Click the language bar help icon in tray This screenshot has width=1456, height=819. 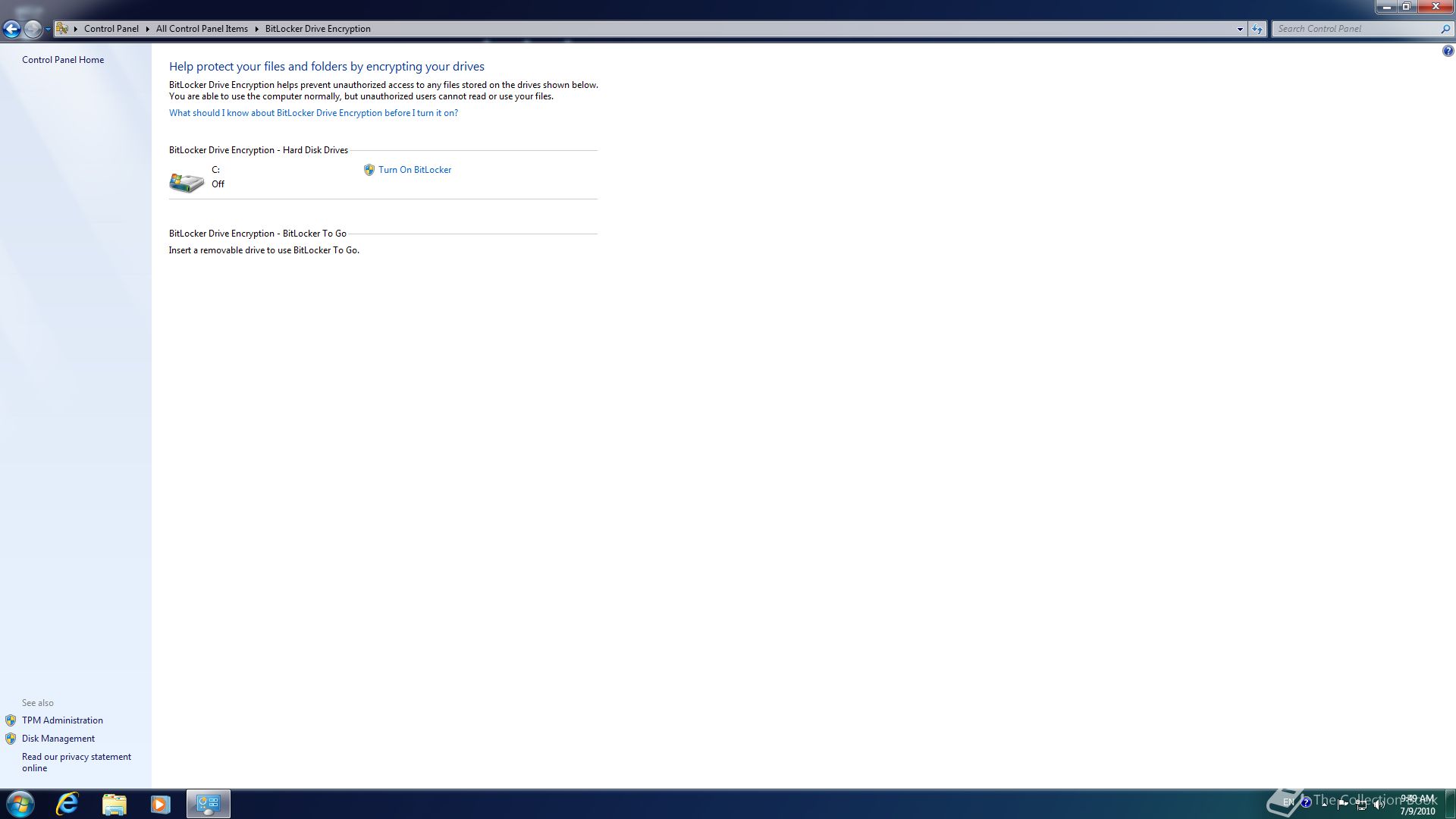1306,802
